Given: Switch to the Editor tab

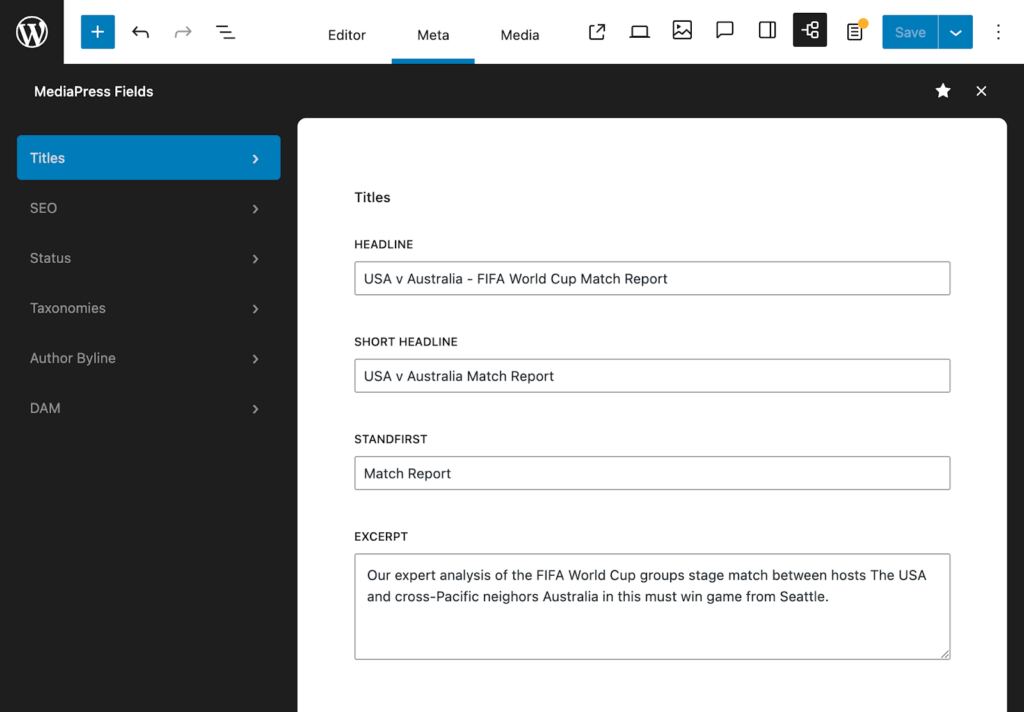Looking at the screenshot, I should pos(346,35).
